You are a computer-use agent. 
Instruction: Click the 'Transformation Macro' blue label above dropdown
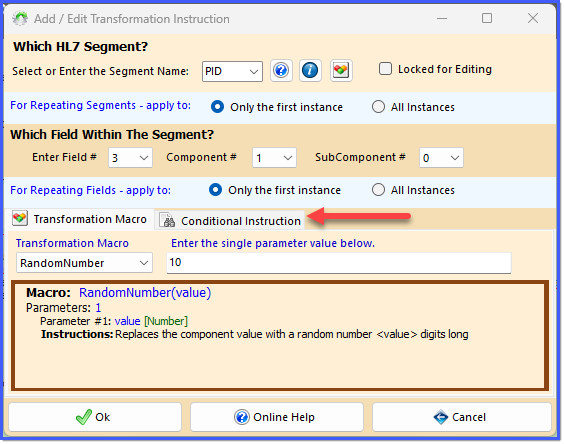pos(72,243)
